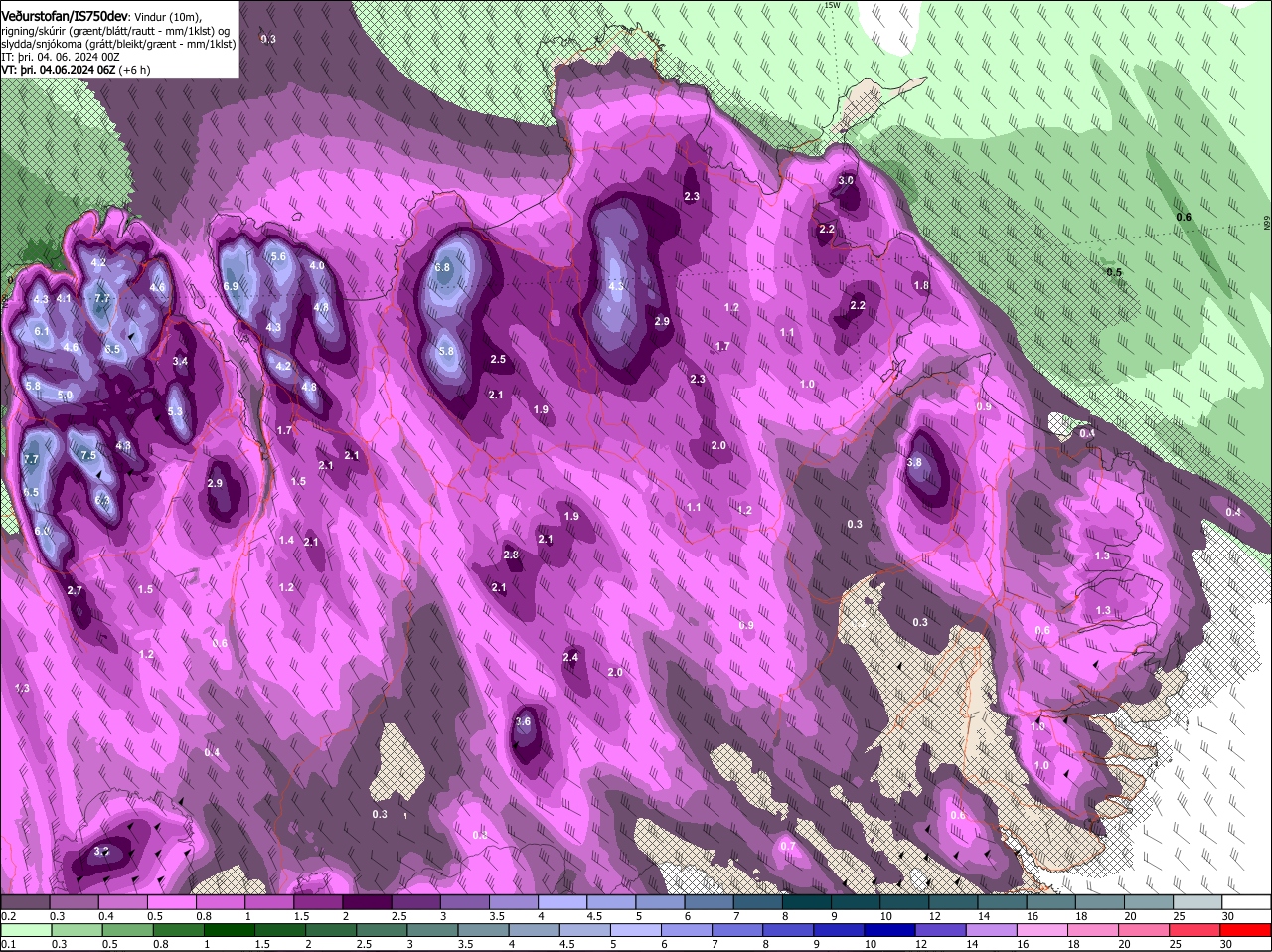Click the top legend swatch labeled 6
The height and width of the screenshot is (952, 1272).
click(x=709, y=901)
